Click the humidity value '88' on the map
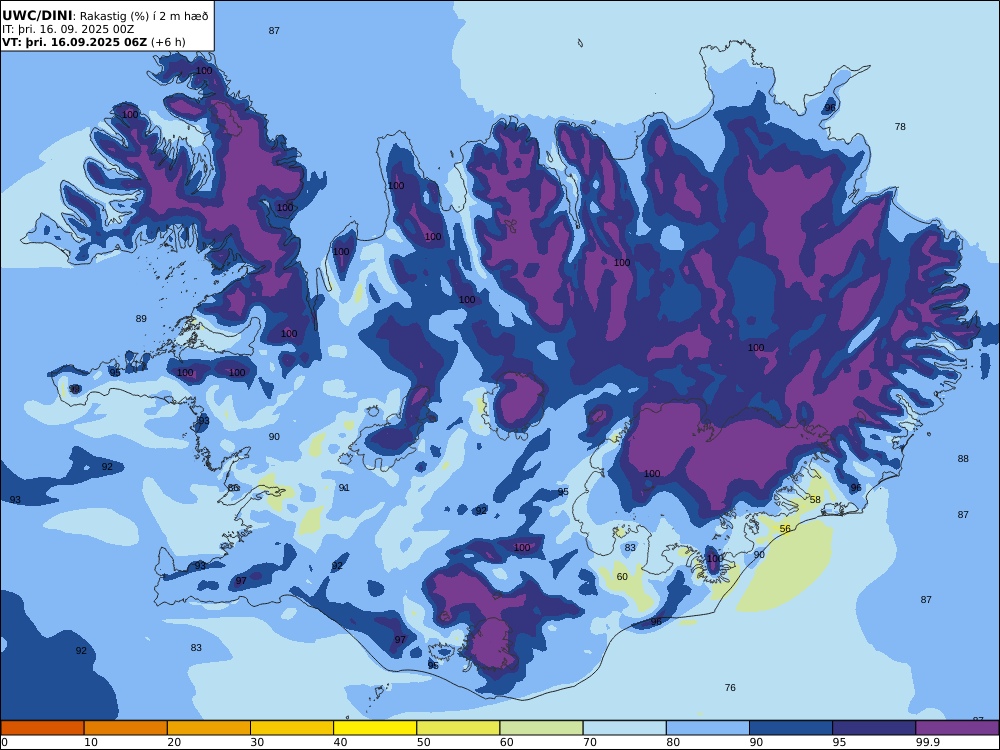1000x750 pixels. (963, 459)
